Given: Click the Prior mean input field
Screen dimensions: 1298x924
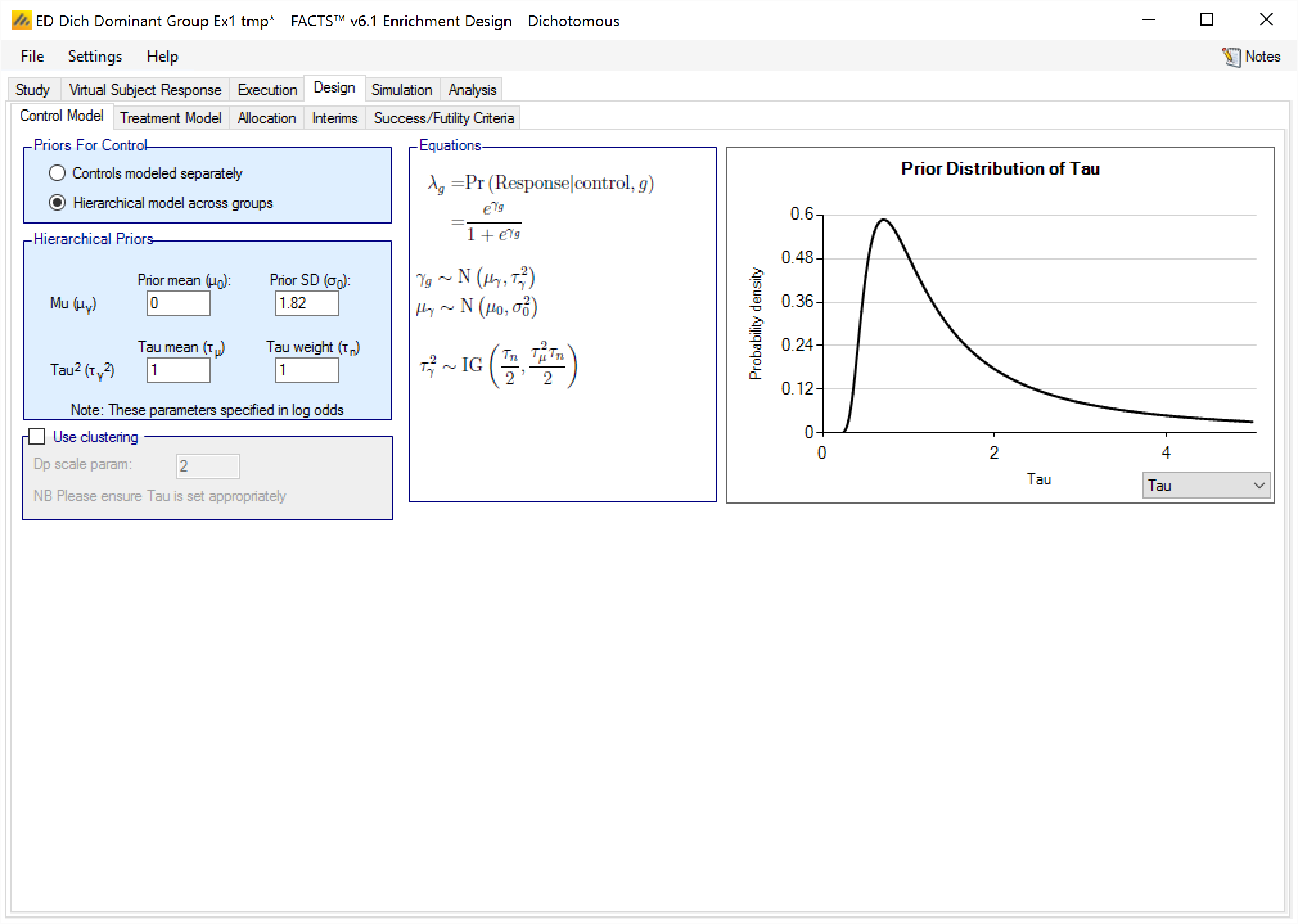Looking at the screenshot, I should [178, 303].
